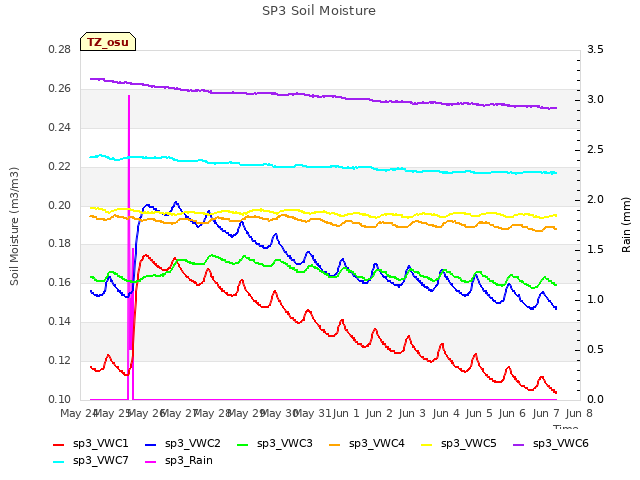The image size is (640, 480).
Task: Click the tall magenta rain spike peak
Action: click(129, 96)
